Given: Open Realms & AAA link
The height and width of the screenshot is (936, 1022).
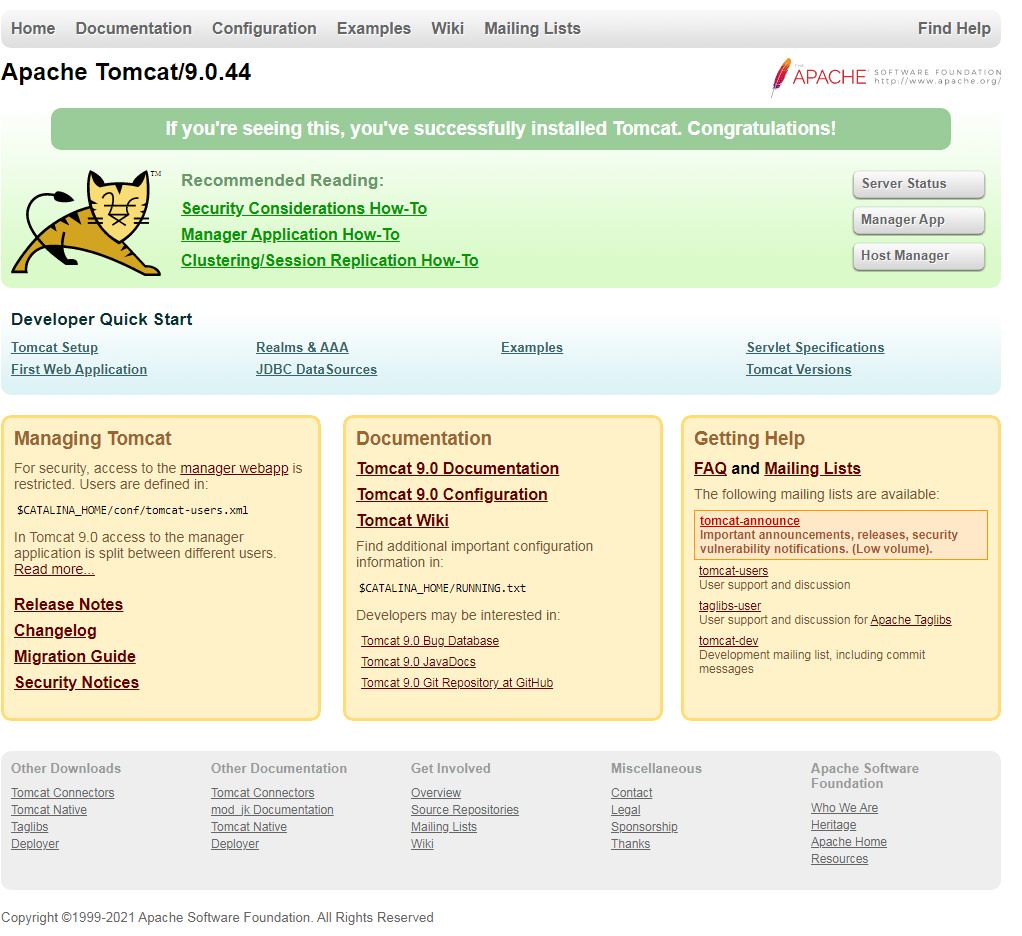Looking at the screenshot, I should tap(302, 347).
